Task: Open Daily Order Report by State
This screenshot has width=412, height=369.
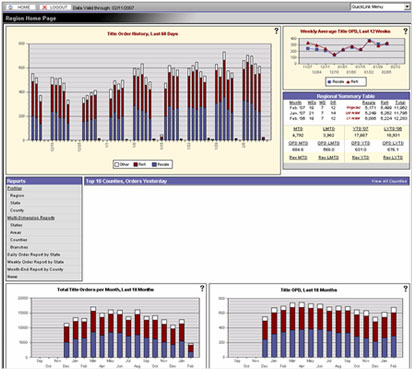Action: tap(34, 254)
